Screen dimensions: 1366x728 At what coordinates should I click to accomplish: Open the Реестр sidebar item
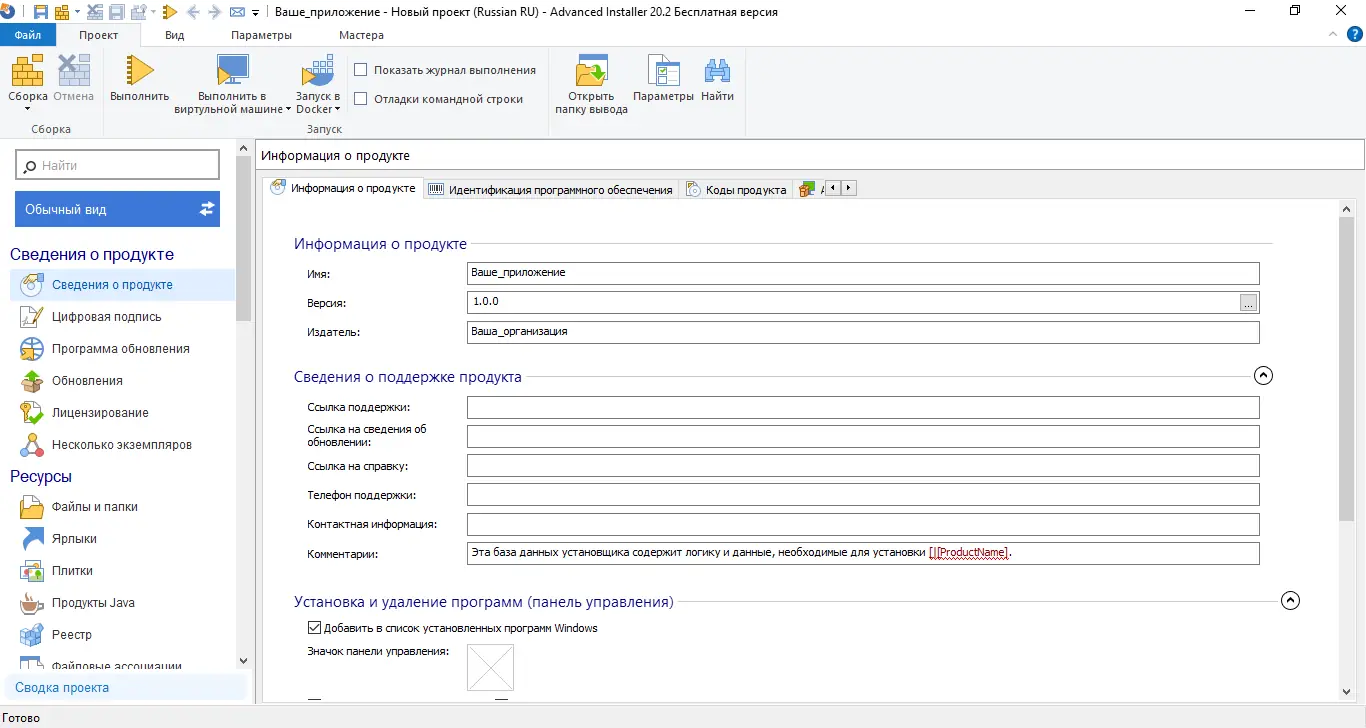coord(72,635)
